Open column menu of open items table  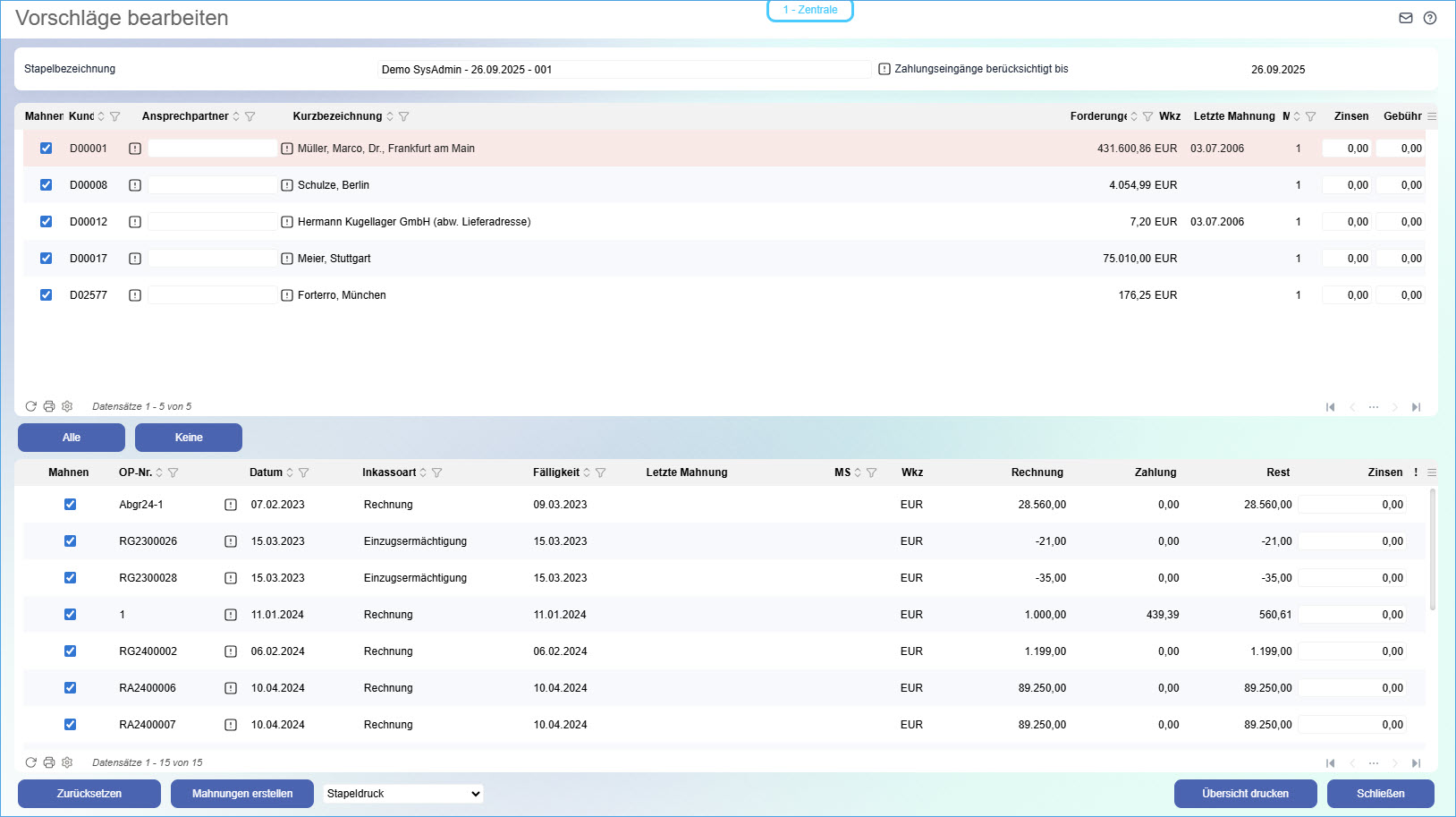1432,472
